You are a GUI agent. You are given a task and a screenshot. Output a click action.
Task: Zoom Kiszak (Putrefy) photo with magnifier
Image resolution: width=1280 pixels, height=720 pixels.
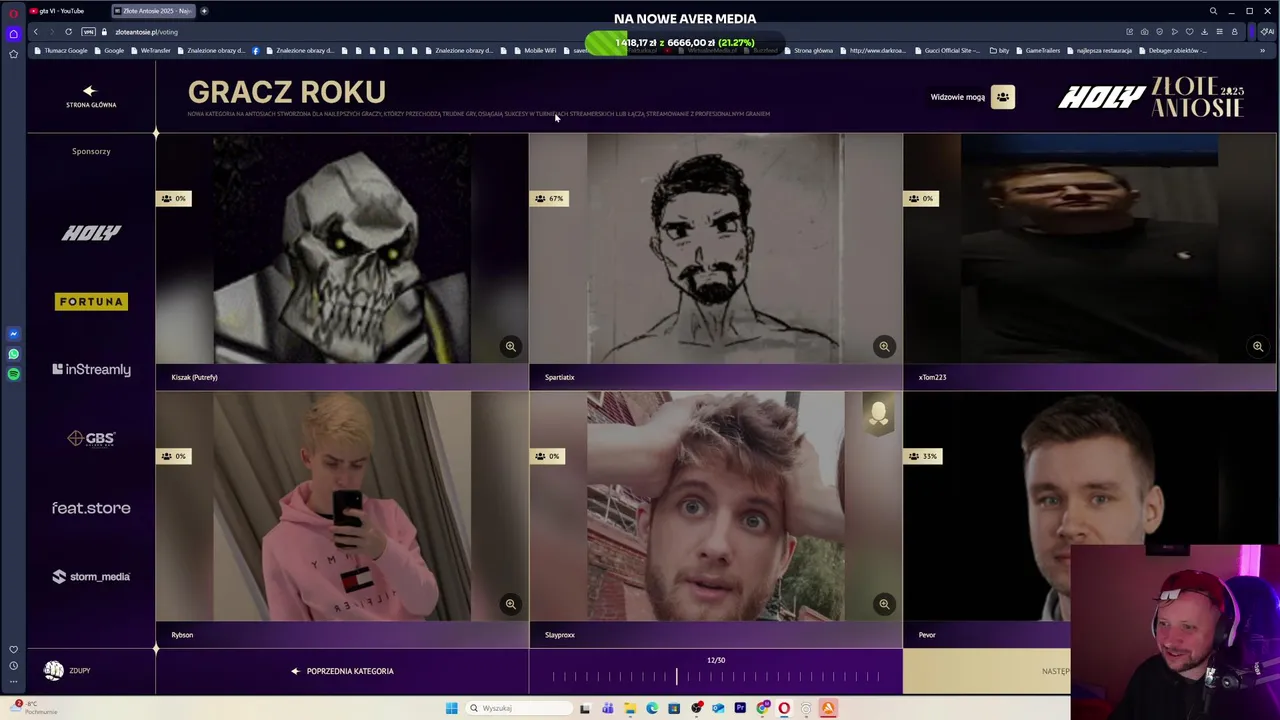pos(511,346)
